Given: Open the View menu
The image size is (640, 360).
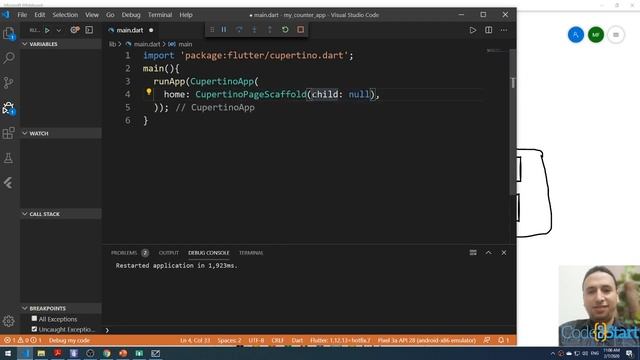Looking at the screenshot, I should click(x=92, y=15).
